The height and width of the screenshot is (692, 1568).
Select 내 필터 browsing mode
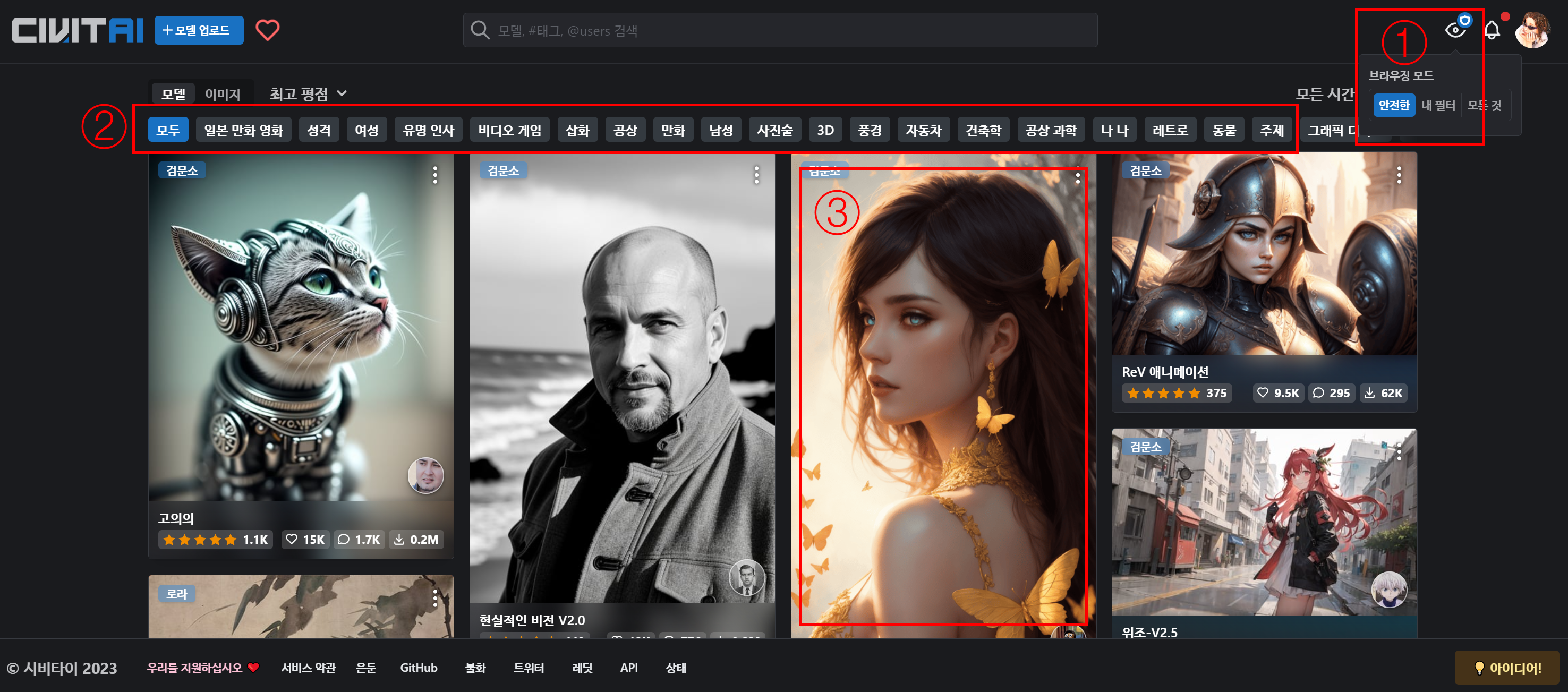1438,105
